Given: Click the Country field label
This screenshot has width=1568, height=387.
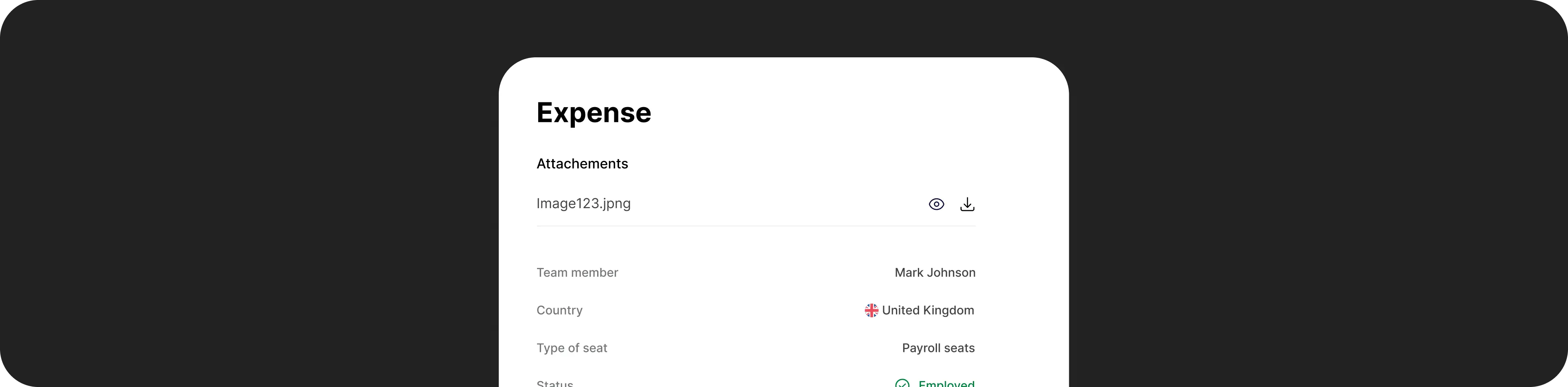Looking at the screenshot, I should click(559, 310).
